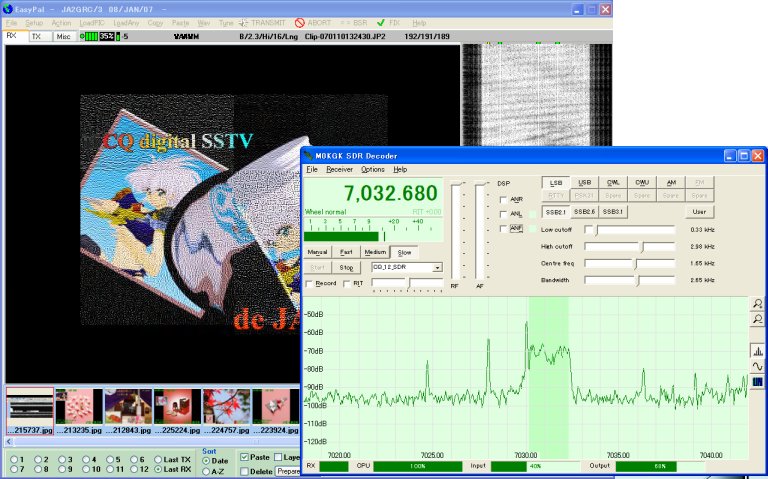Select thumbnail ...213235.jpg
Screen dimensions: 768x479
coord(79,411)
